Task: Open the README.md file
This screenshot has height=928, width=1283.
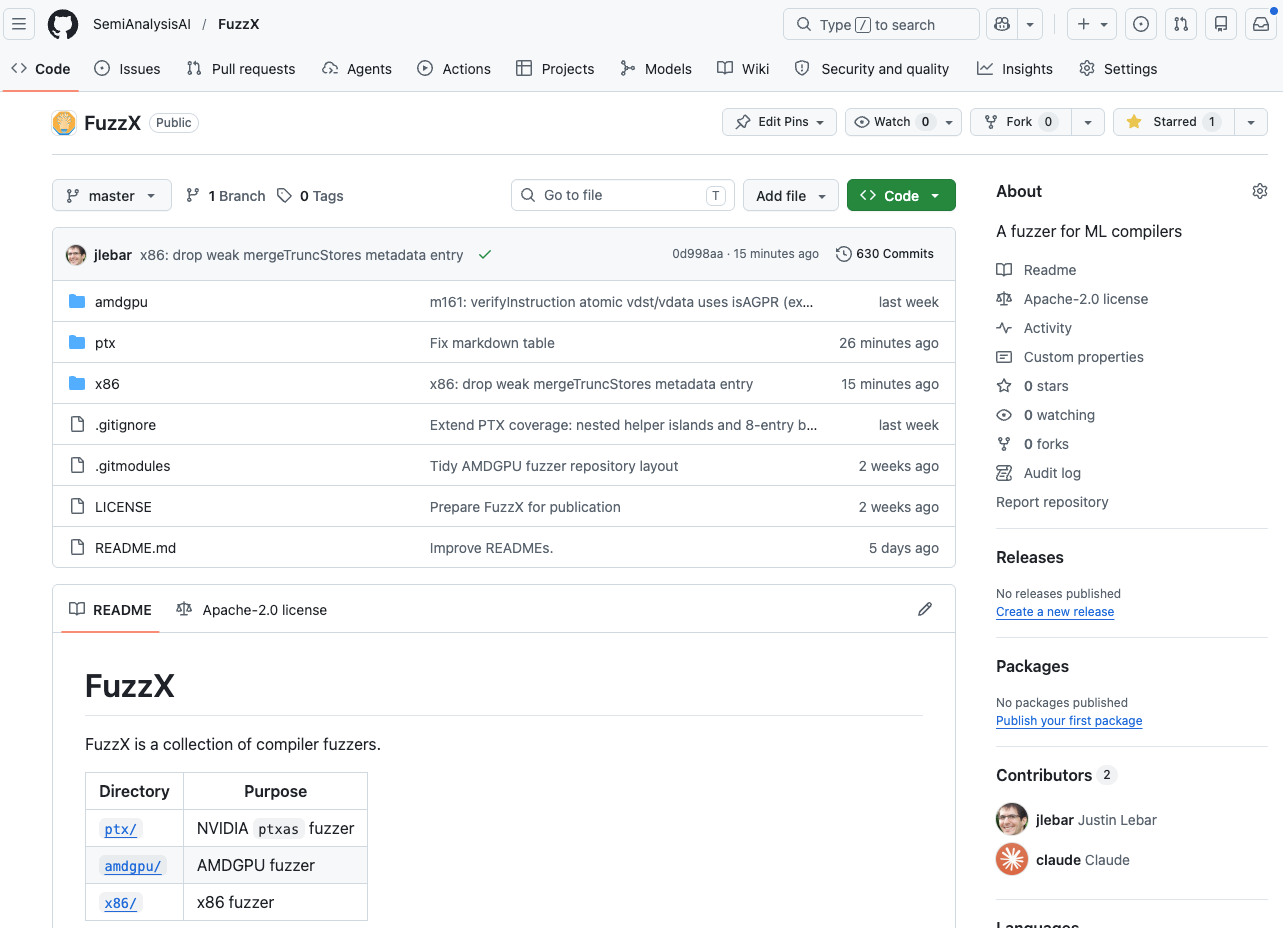Action: pos(135,548)
